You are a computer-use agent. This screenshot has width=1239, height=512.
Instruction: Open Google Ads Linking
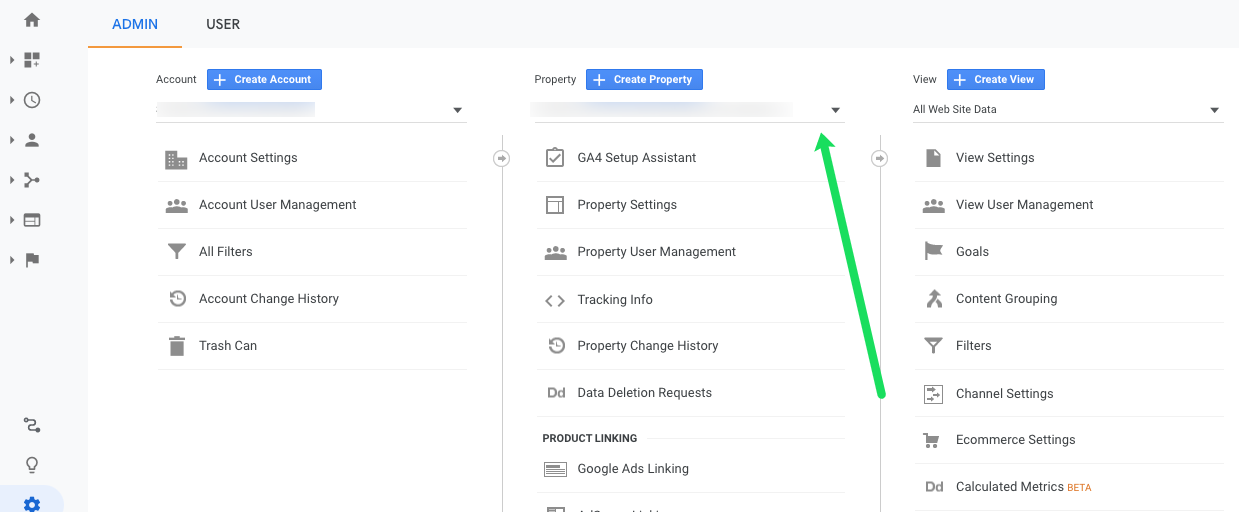click(x=632, y=469)
